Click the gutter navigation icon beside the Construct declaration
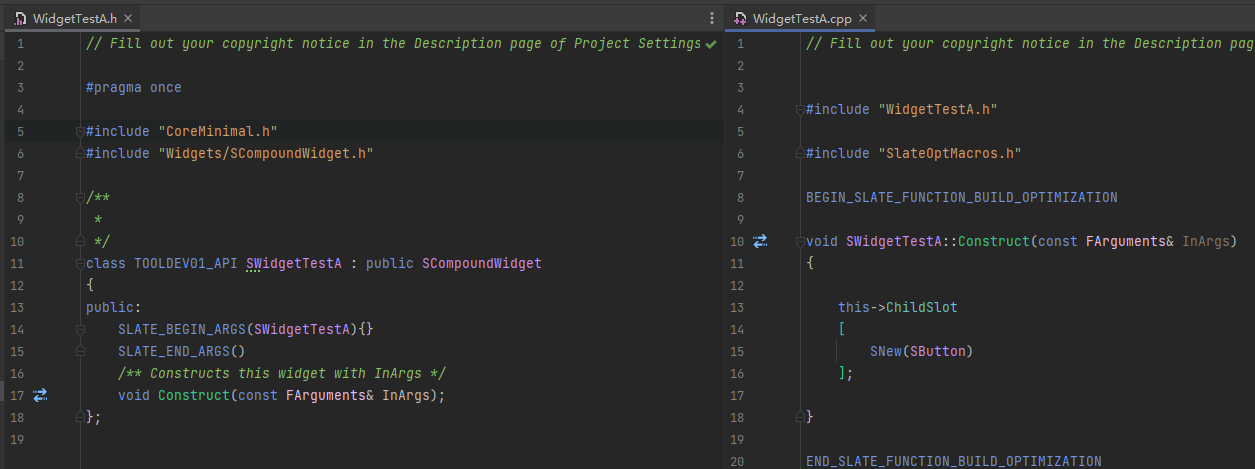The width and height of the screenshot is (1255, 469). [x=40, y=395]
